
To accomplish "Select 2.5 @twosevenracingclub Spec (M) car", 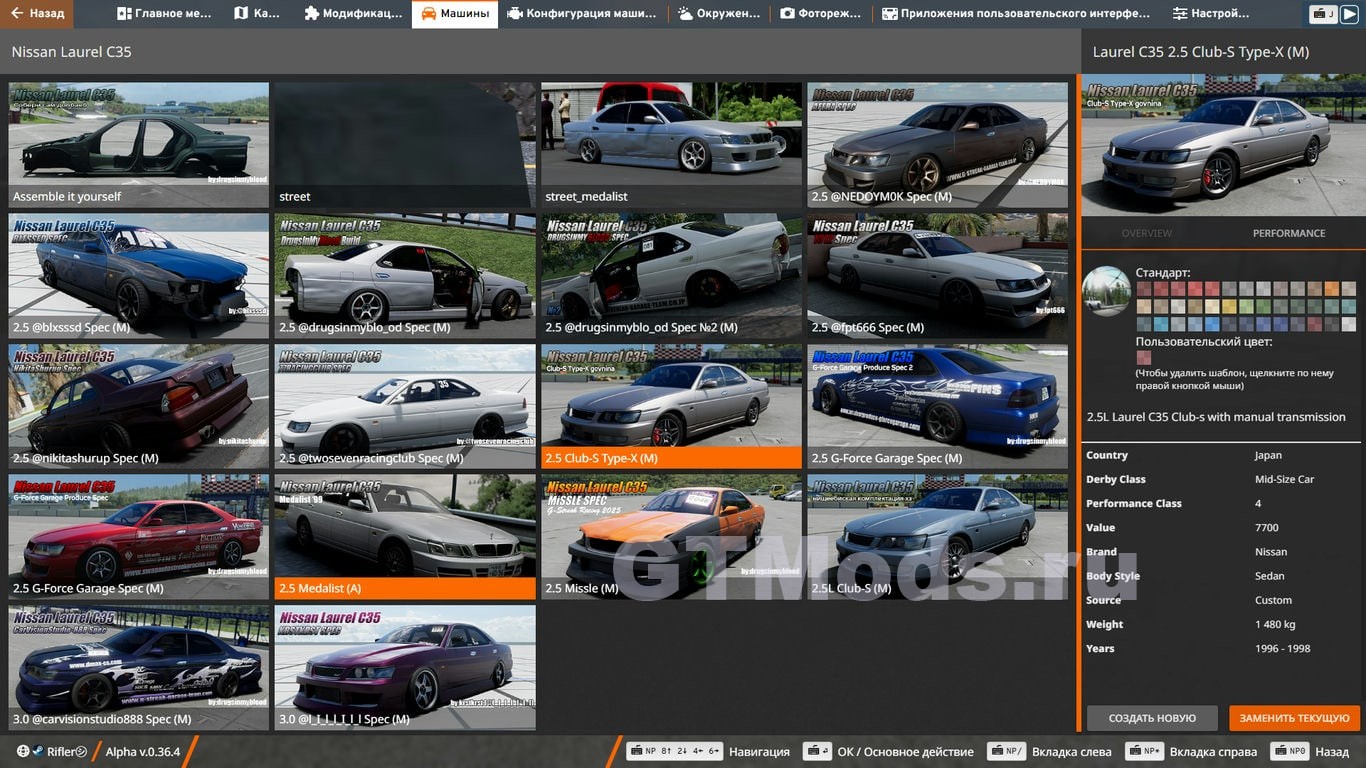I will tap(405, 407).
